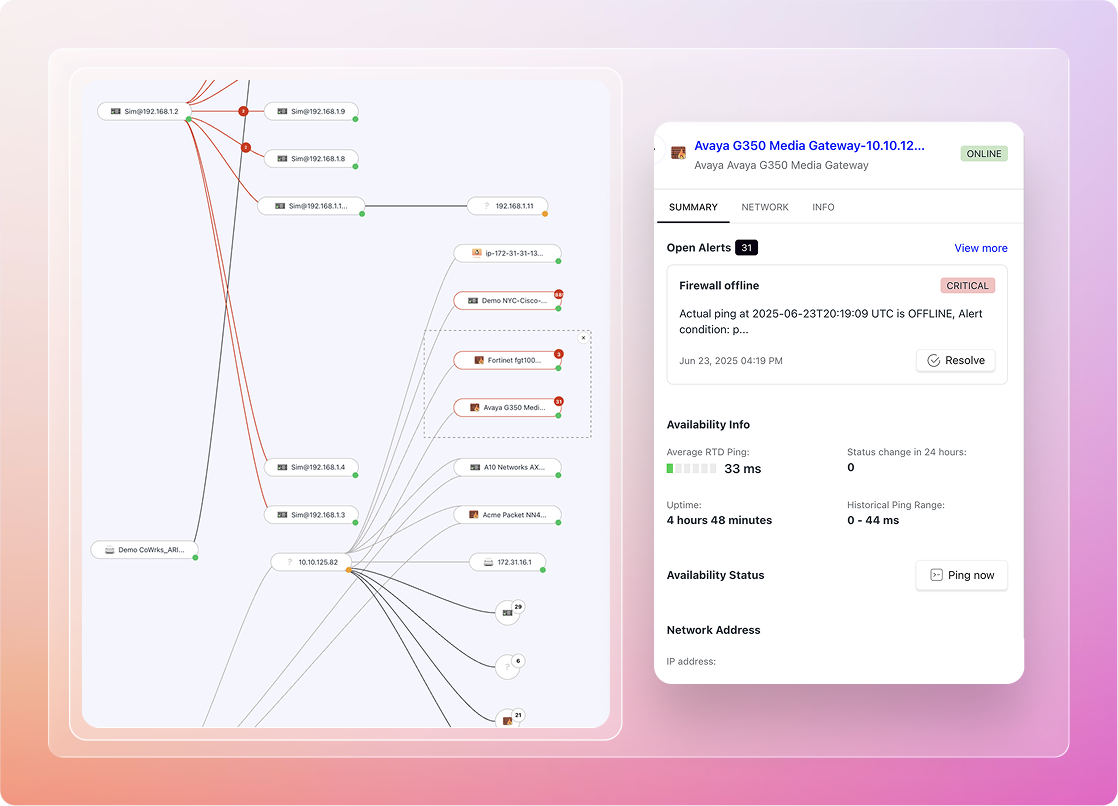Click the red alert badge 31 on Avaya node
The width and height of the screenshot is (1118, 806).
(559, 401)
